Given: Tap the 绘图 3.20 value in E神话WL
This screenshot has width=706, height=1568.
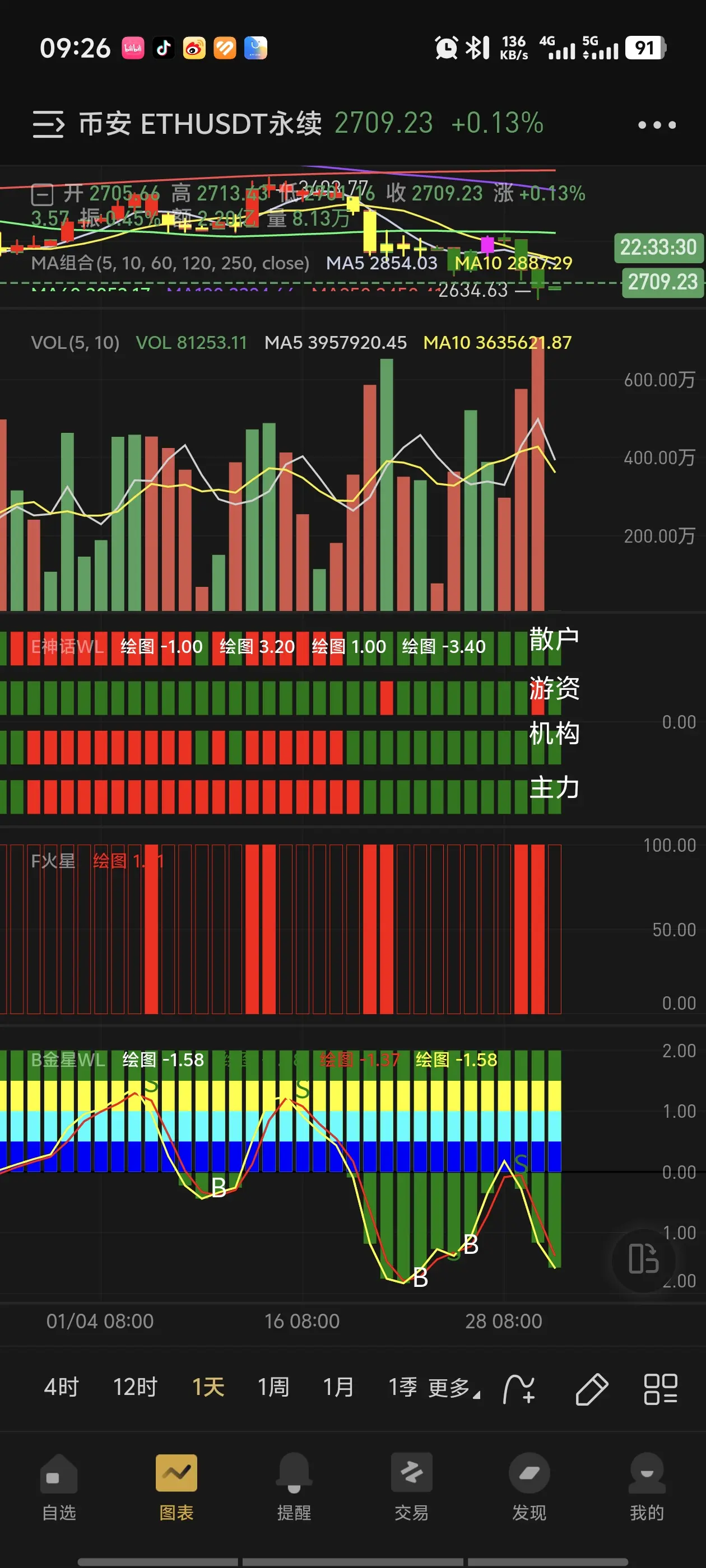Looking at the screenshot, I should click(257, 646).
